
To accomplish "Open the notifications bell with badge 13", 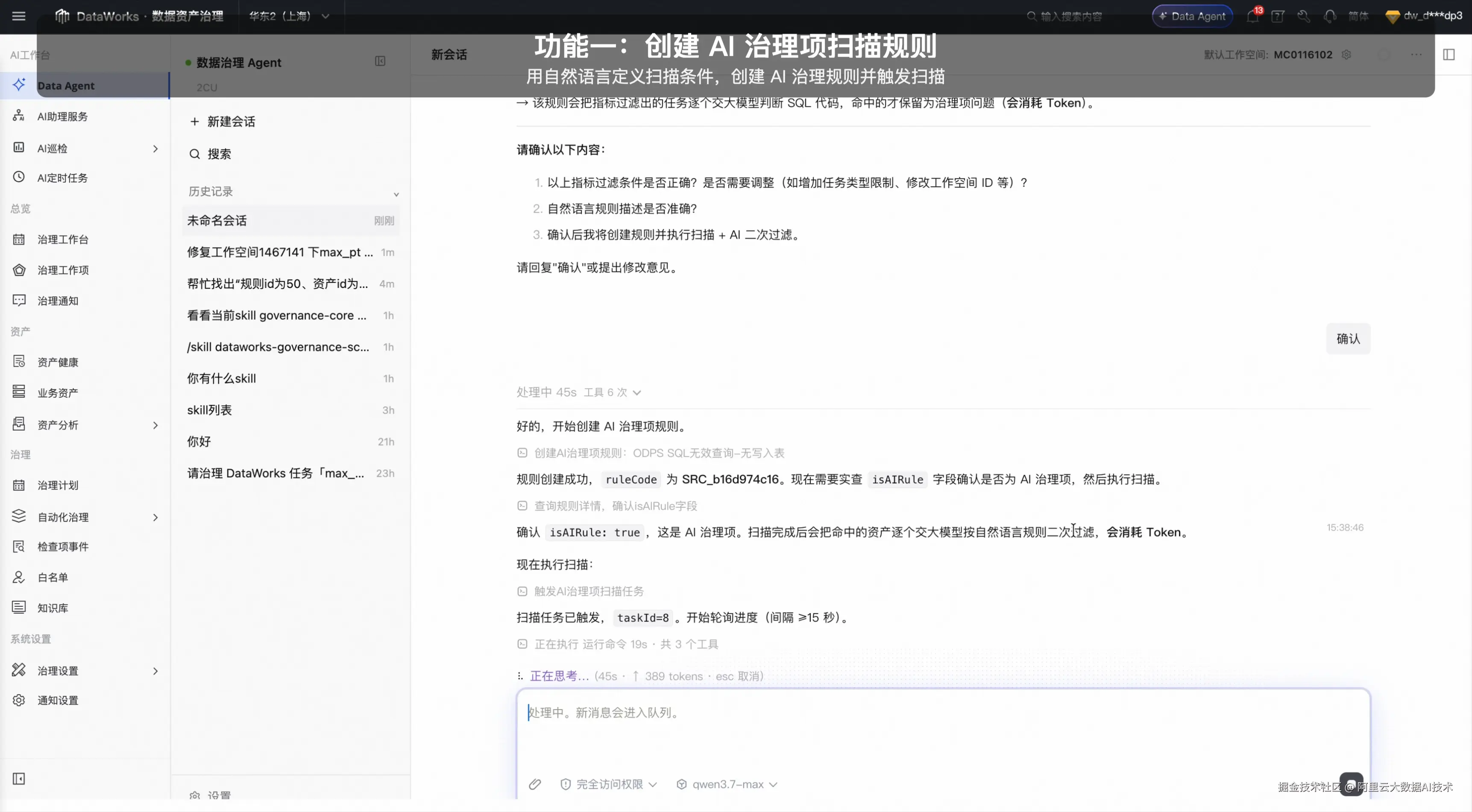I will (x=1252, y=16).
